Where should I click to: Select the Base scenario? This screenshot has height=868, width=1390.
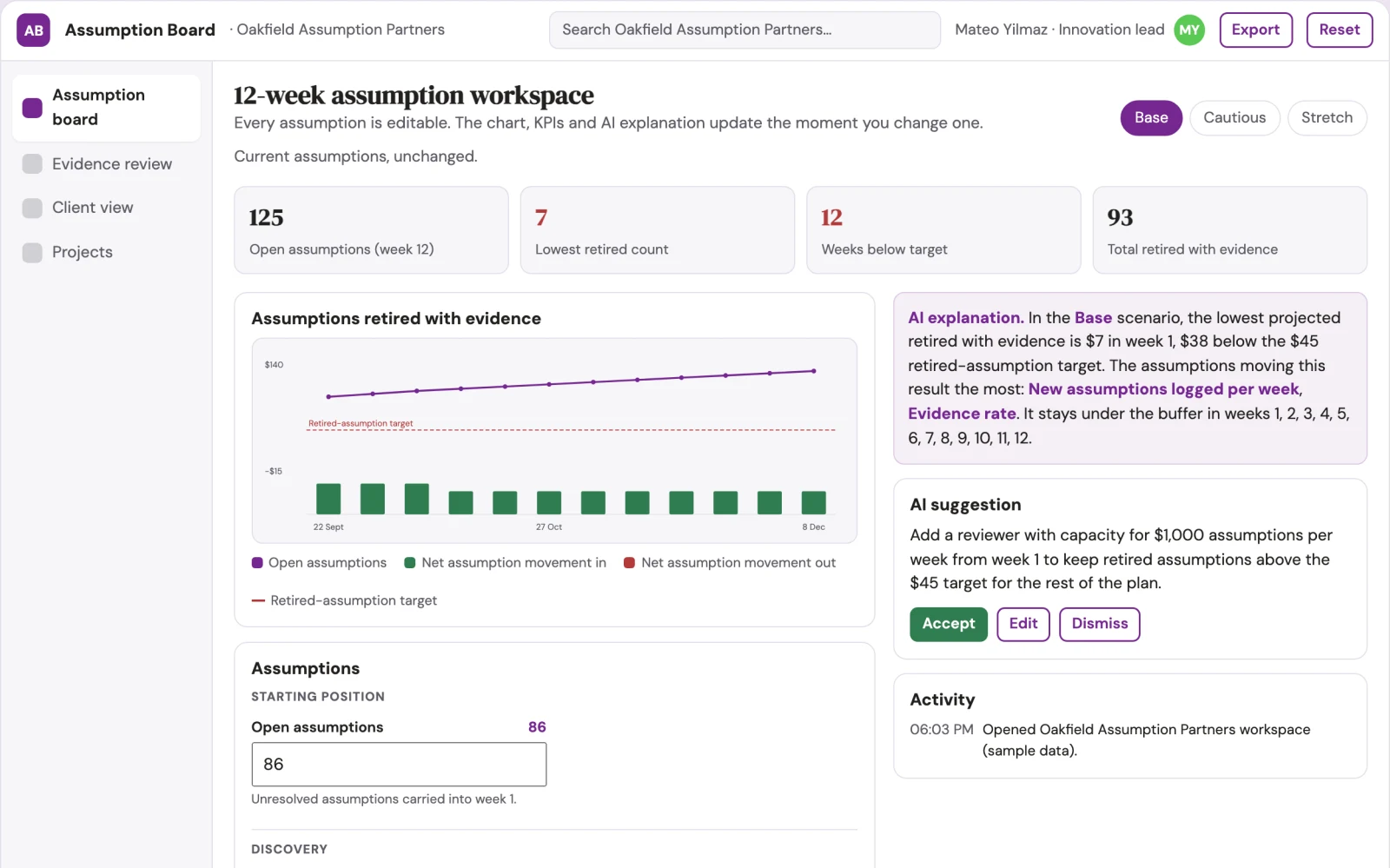pyautogui.click(x=1151, y=118)
